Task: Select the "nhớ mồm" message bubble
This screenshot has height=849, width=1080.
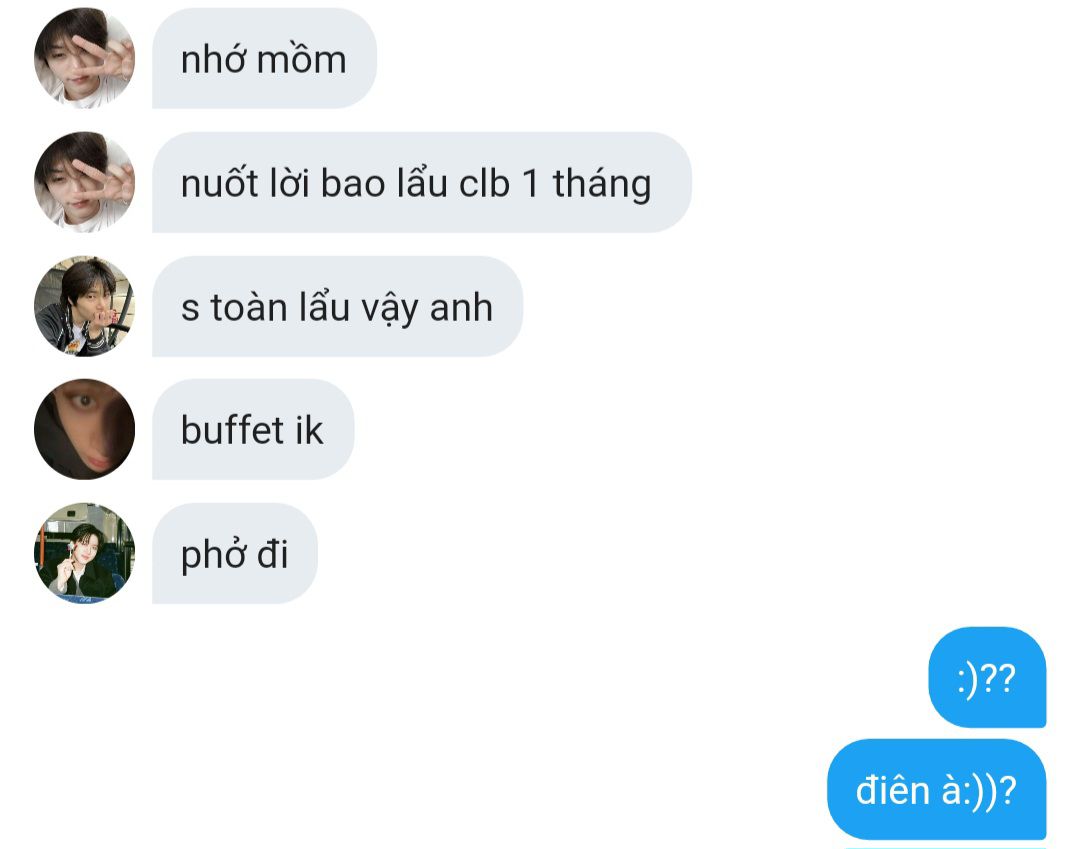Action: (264, 58)
